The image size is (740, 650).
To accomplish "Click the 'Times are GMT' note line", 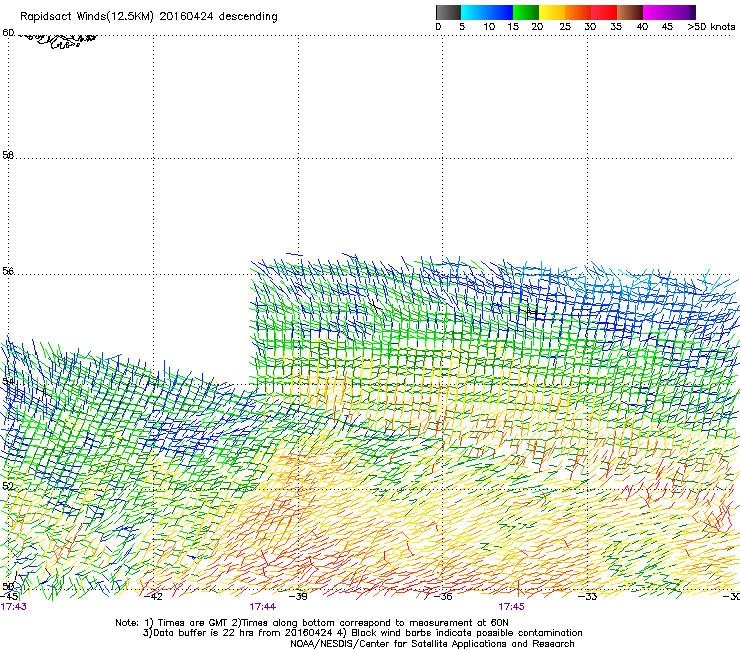I will 312,623.
